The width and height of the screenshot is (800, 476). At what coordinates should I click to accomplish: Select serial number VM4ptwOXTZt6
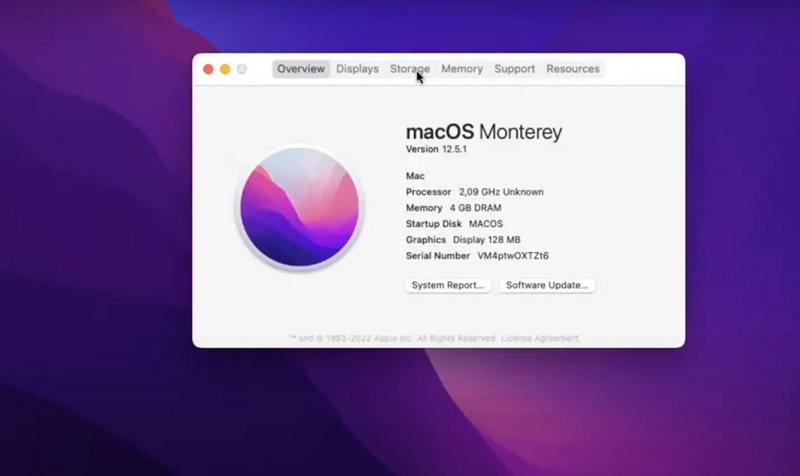pos(513,256)
